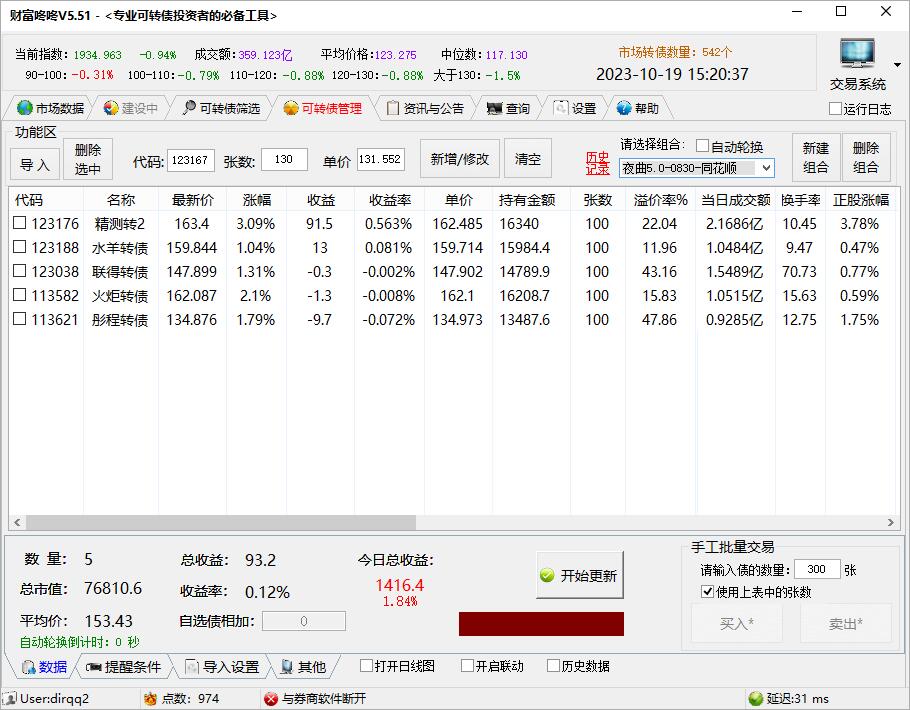The height and width of the screenshot is (710, 910).
Task: Open the 可转债筛选 magnifier tab
Action: tap(189, 109)
